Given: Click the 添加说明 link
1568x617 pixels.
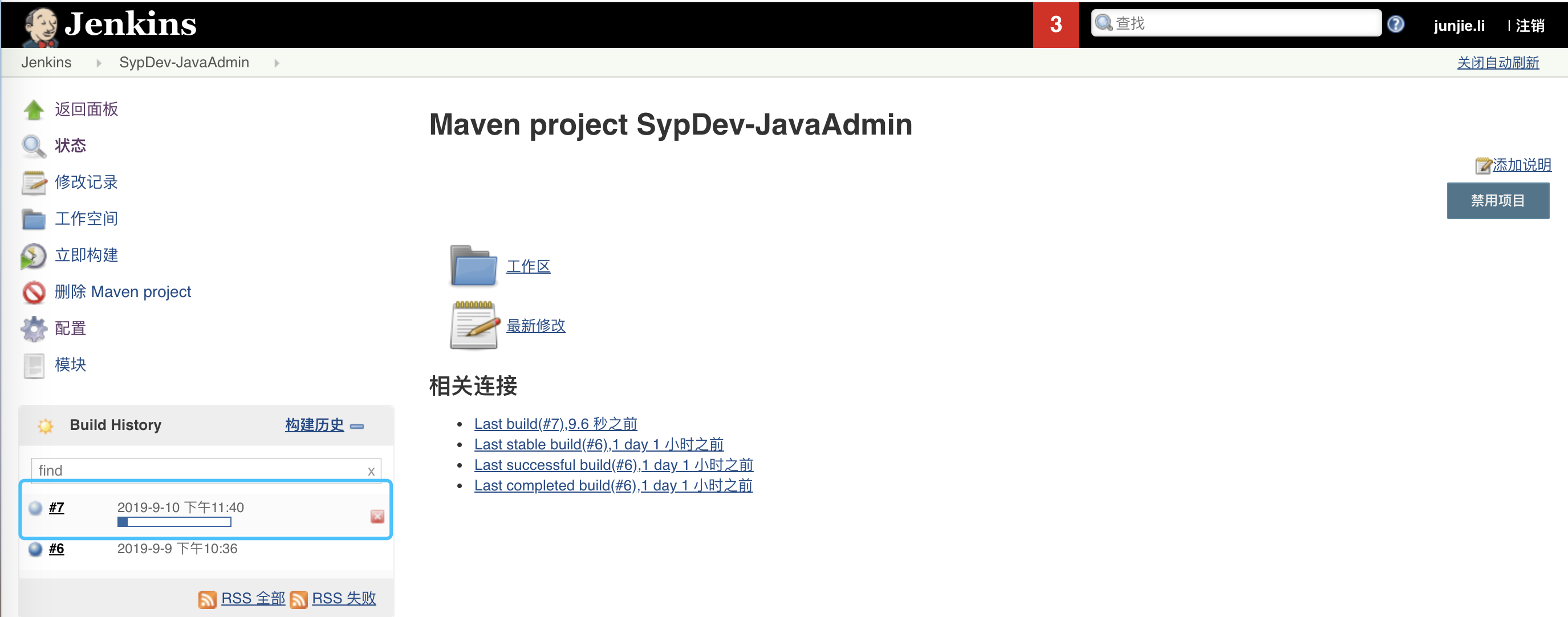Looking at the screenshot, I should [1522, 165].
